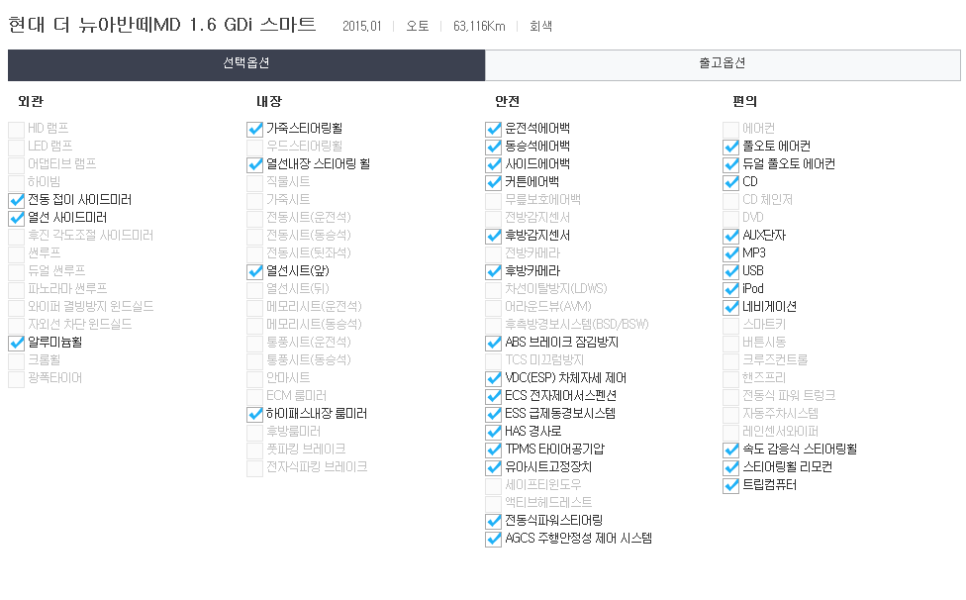Toggle VDC(ESP) 차체자세 제어 checkbox
This screenshot has height=600, width=966.
tap(493, 379)
